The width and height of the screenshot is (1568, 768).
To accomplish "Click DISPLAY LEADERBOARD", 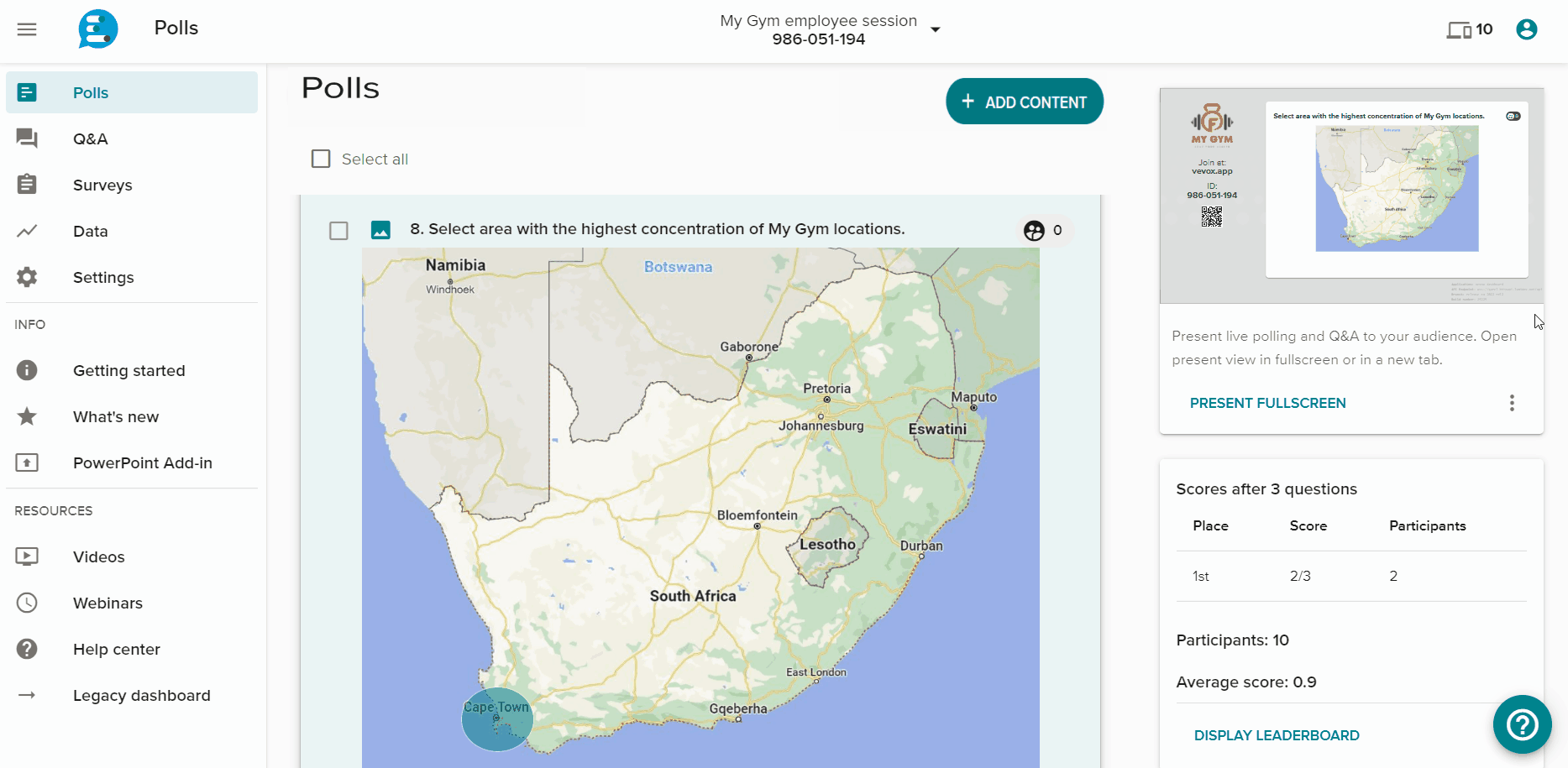I will 1277,735.
